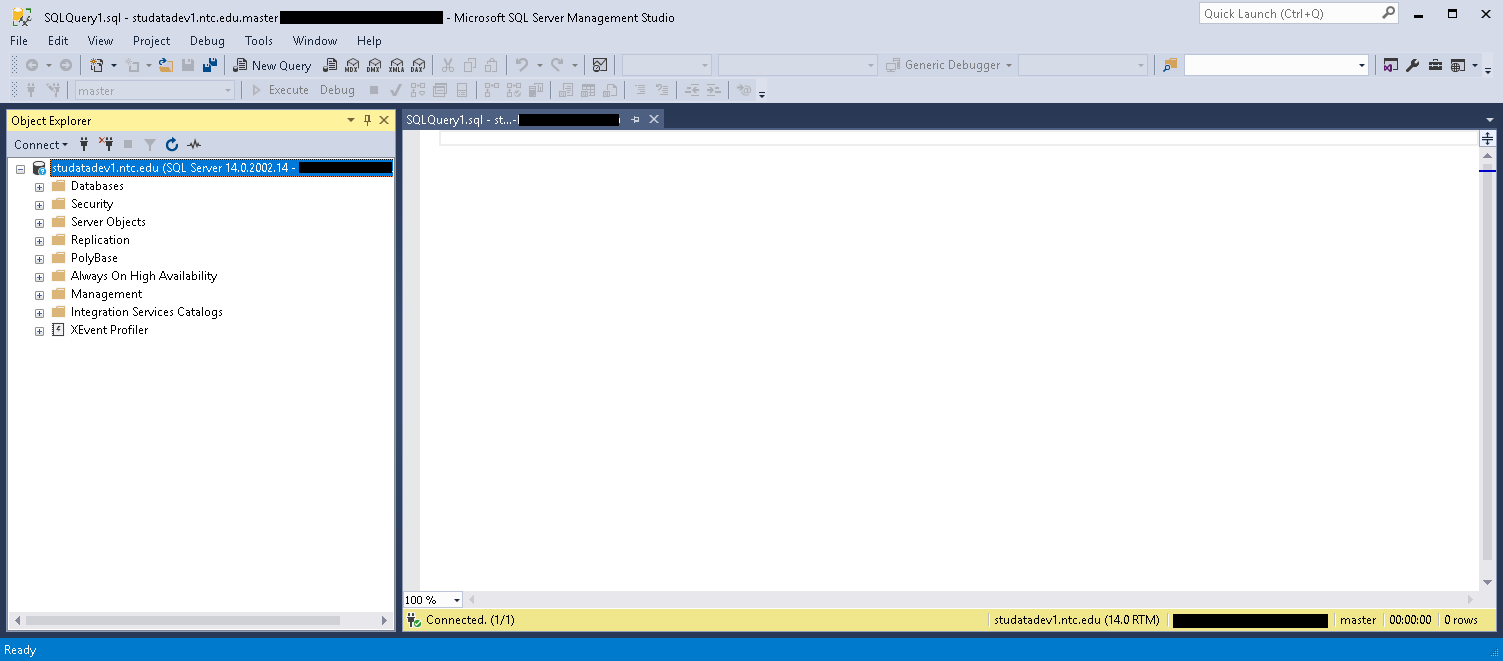1503x661 pixels.
Task: Click the New Query toolbar button
Action: [272, 65]
